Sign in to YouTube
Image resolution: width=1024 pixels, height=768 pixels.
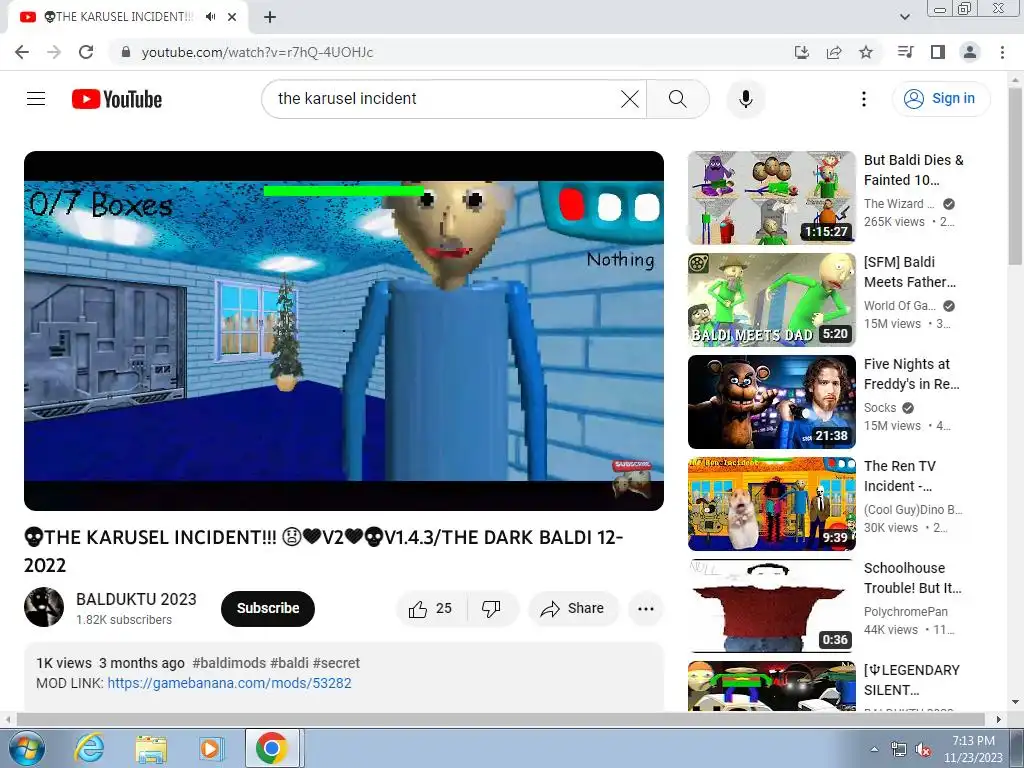pyautogui.click(x=940, y=99)
